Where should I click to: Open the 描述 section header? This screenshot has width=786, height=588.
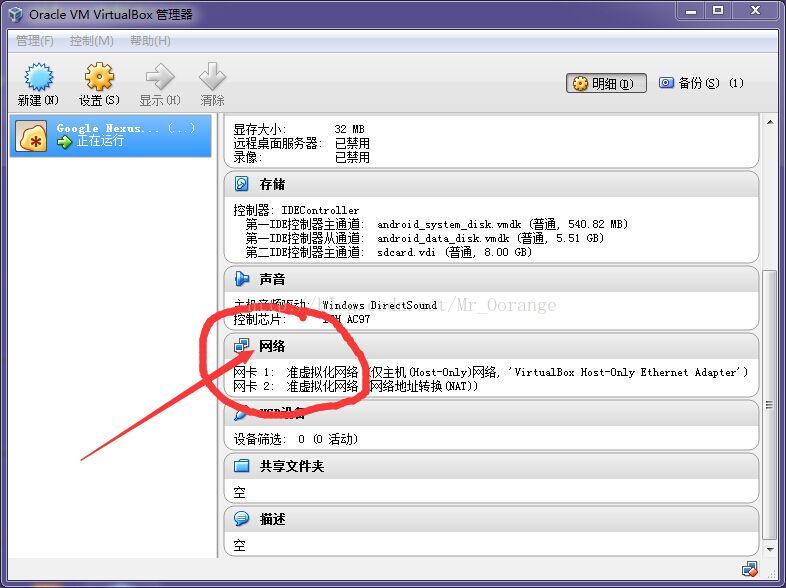491,519
